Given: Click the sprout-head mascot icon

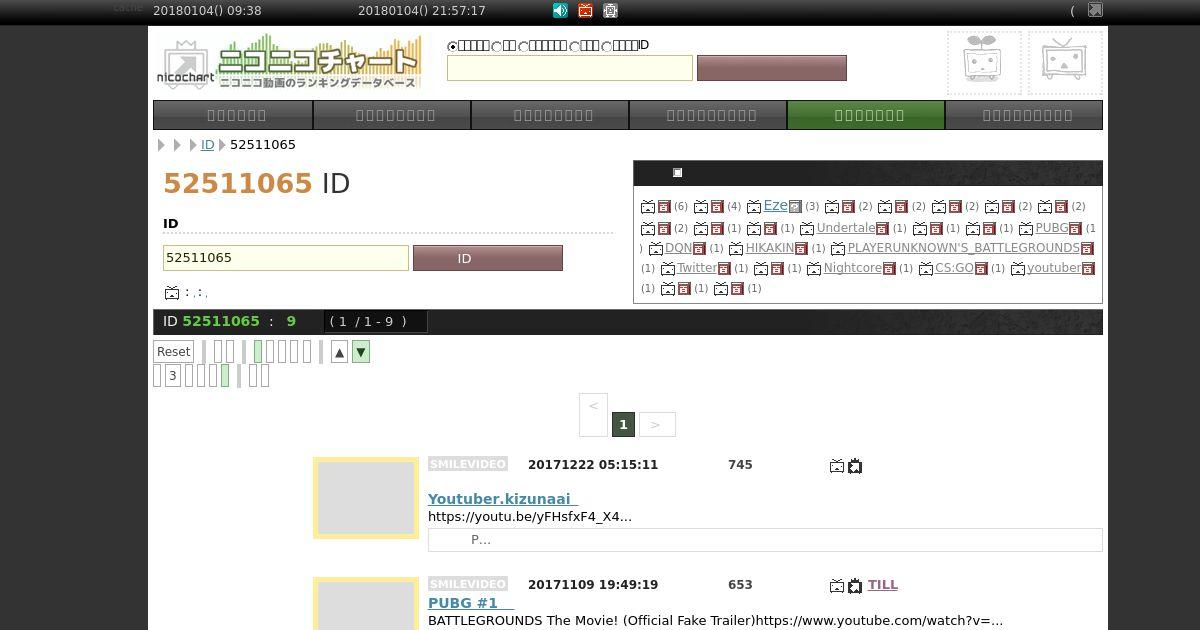Looking at the screenshot, I should [x=984, y=62].
